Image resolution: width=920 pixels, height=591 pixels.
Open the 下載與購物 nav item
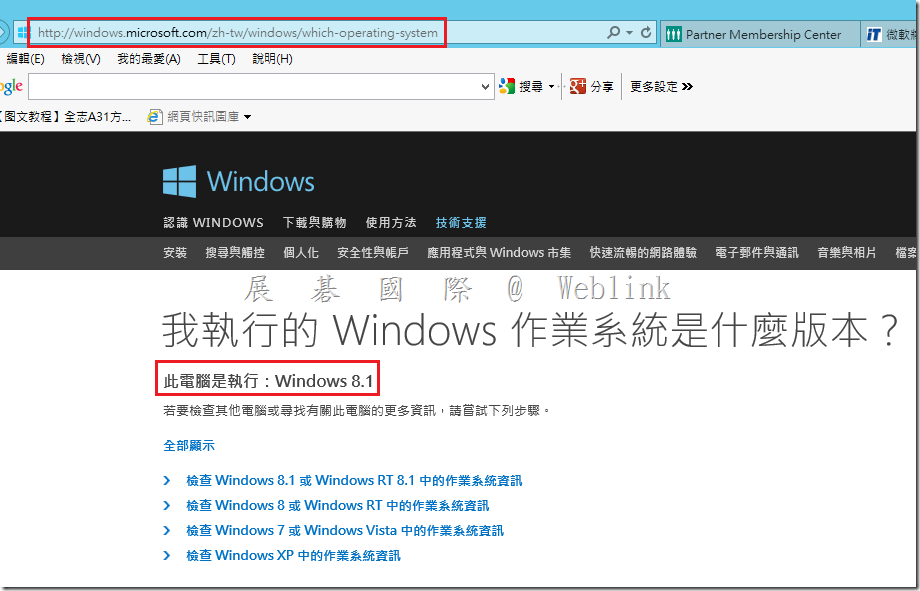(314, 223)
